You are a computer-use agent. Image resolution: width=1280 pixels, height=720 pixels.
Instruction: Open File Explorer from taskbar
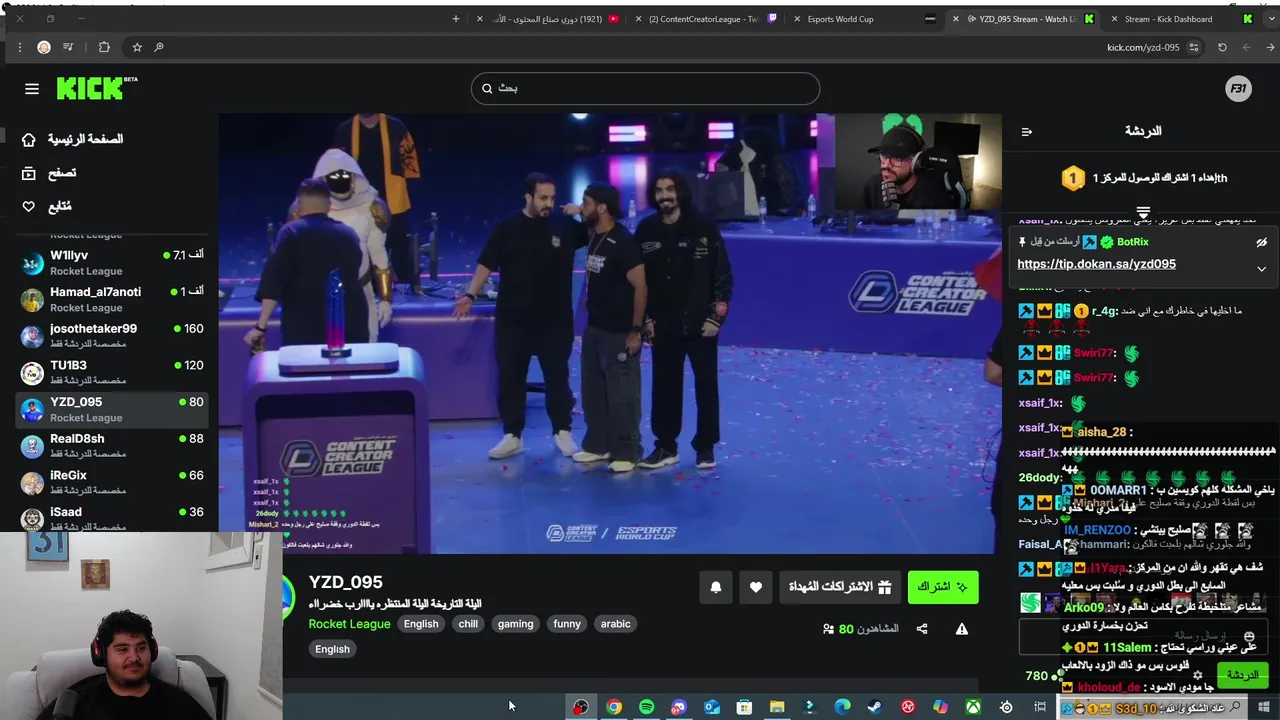tap(777, 707)
